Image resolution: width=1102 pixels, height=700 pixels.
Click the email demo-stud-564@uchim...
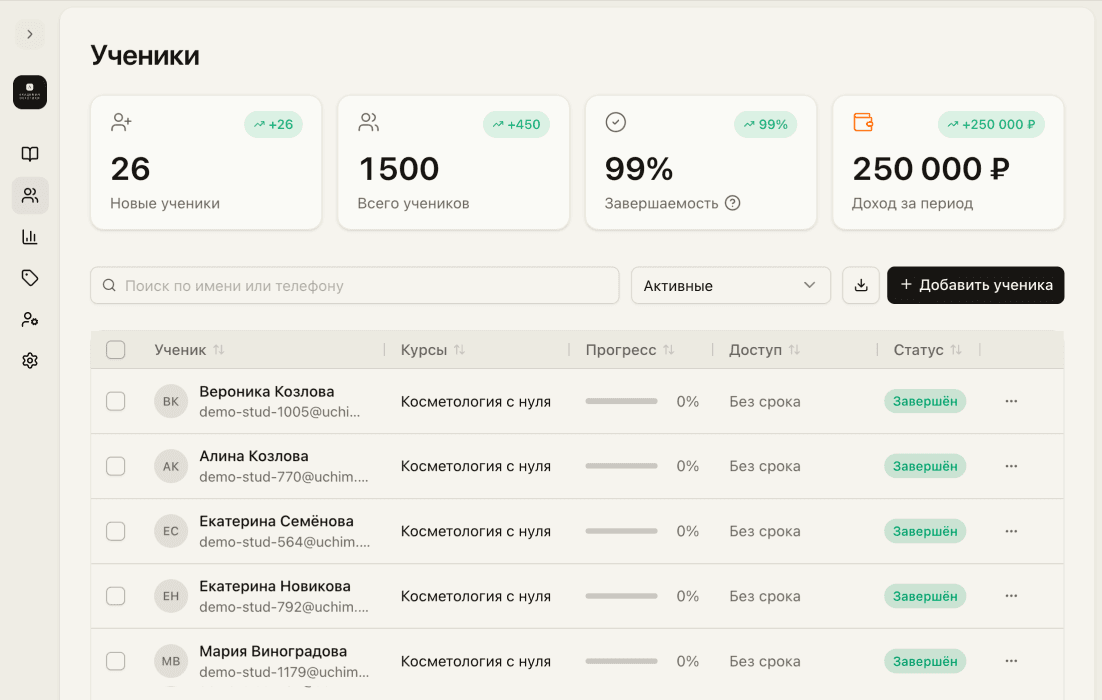284,542
